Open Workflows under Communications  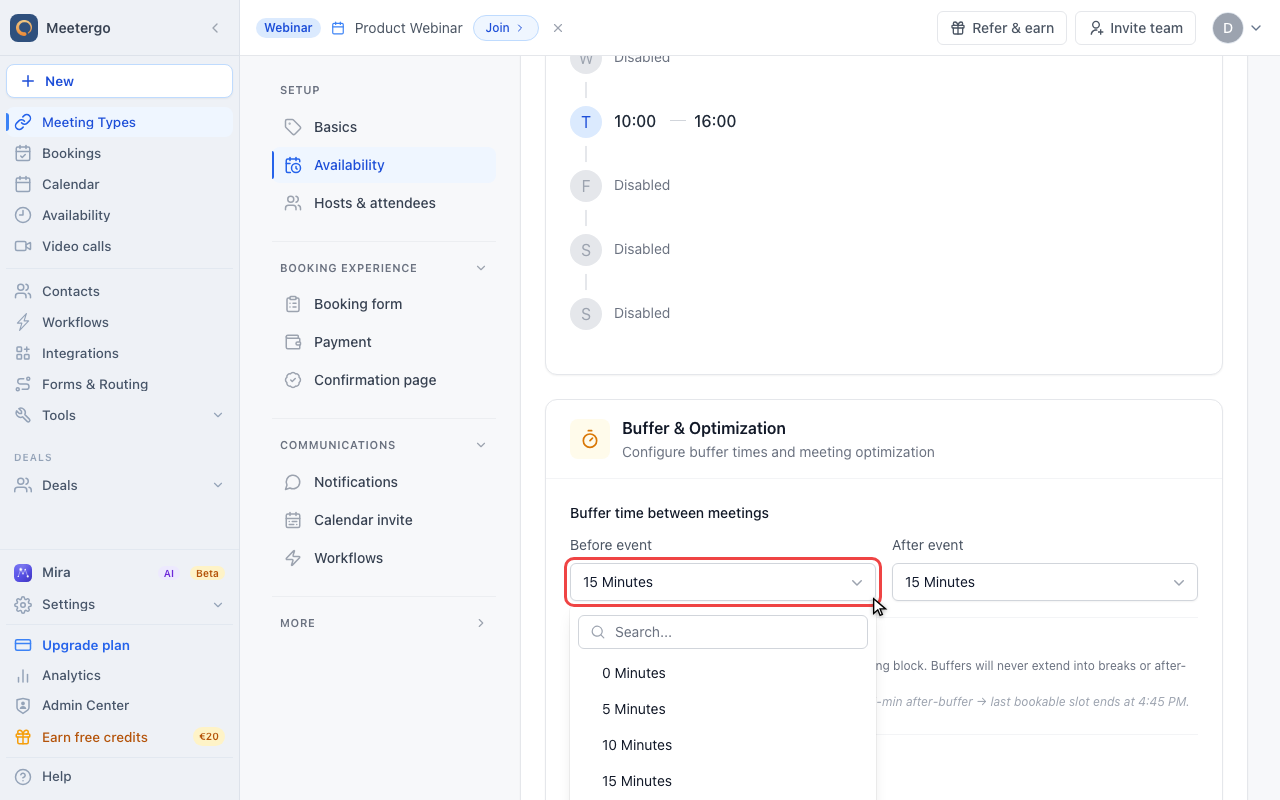[384, 558]
